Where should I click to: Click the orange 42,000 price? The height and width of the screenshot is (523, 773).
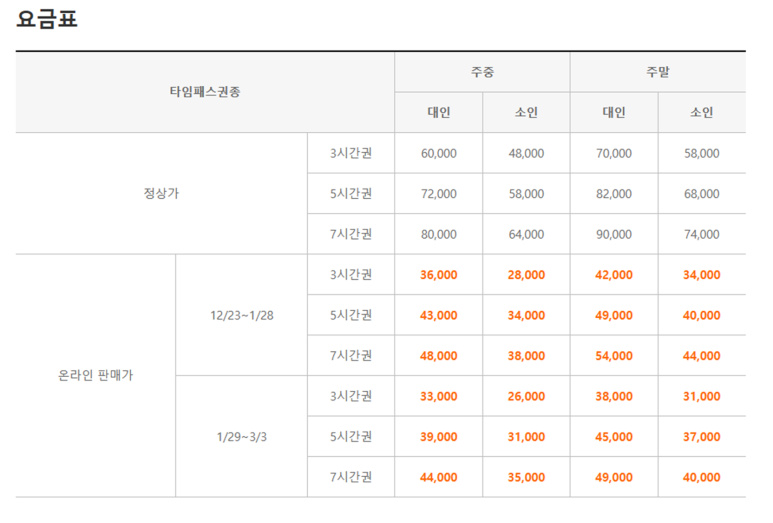pos(614,275)
